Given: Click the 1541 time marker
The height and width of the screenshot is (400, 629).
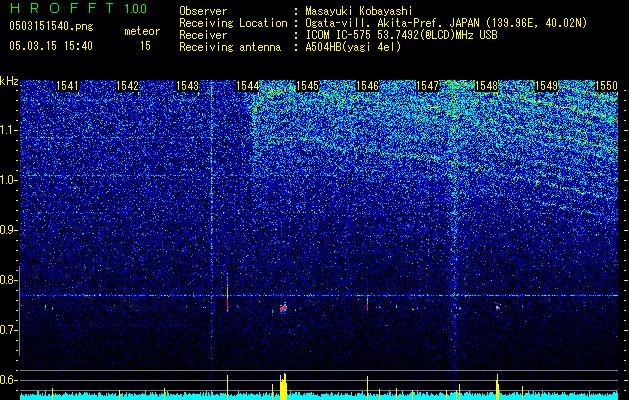Looking at the screenshot, I should click(x=67, y=86).
